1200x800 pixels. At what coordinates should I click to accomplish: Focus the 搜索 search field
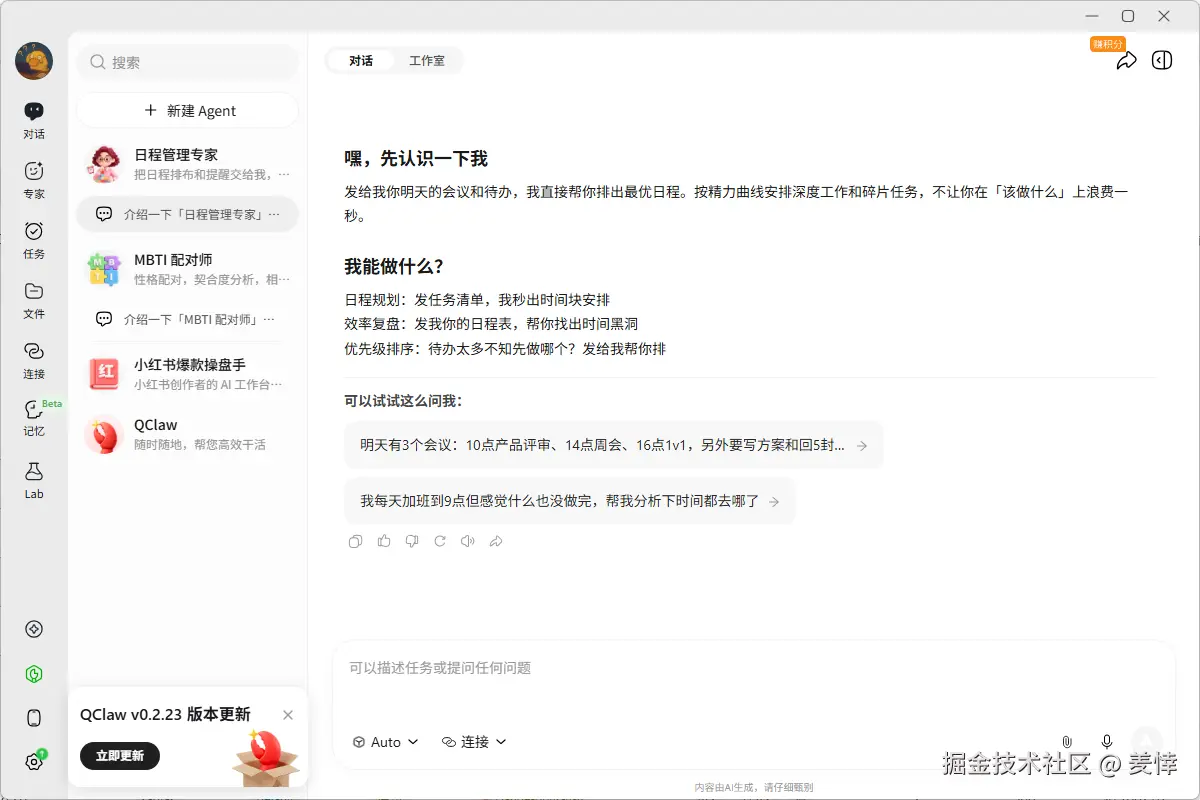(x=188, y=62)
